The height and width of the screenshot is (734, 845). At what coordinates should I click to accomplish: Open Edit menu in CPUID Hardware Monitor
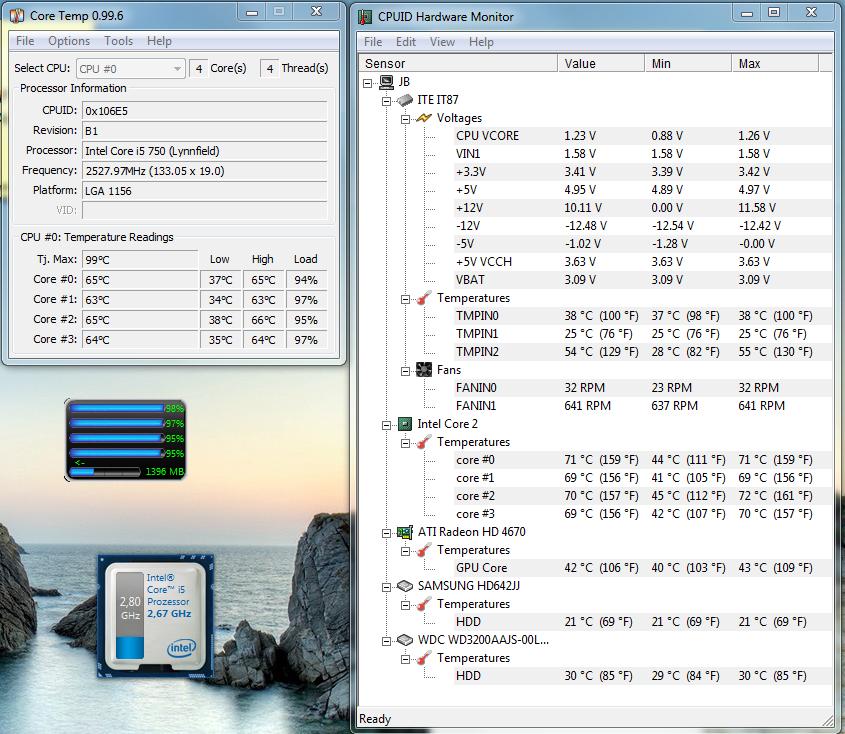[406, 42]
